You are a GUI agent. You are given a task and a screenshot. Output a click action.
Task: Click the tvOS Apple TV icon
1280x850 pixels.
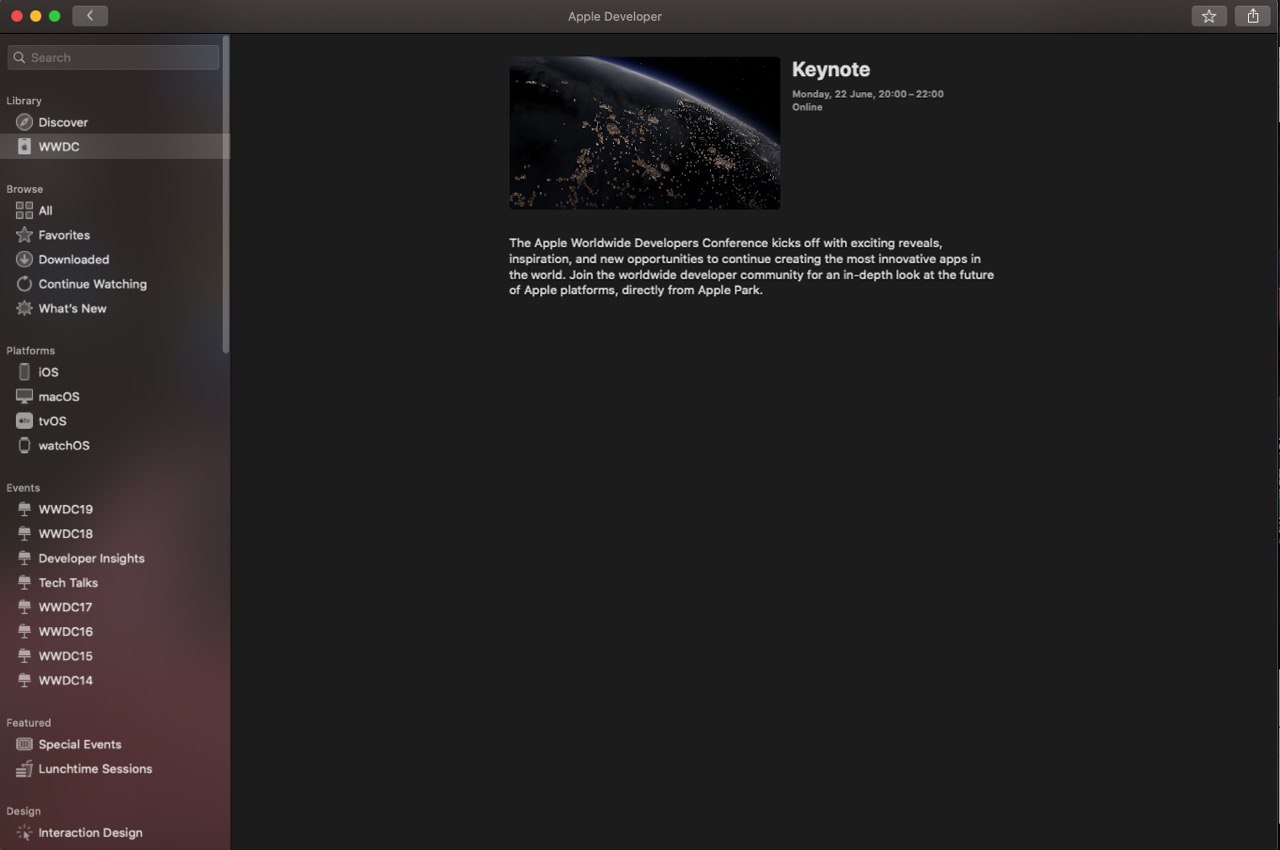pyautogui.click(x=24, y=421)
